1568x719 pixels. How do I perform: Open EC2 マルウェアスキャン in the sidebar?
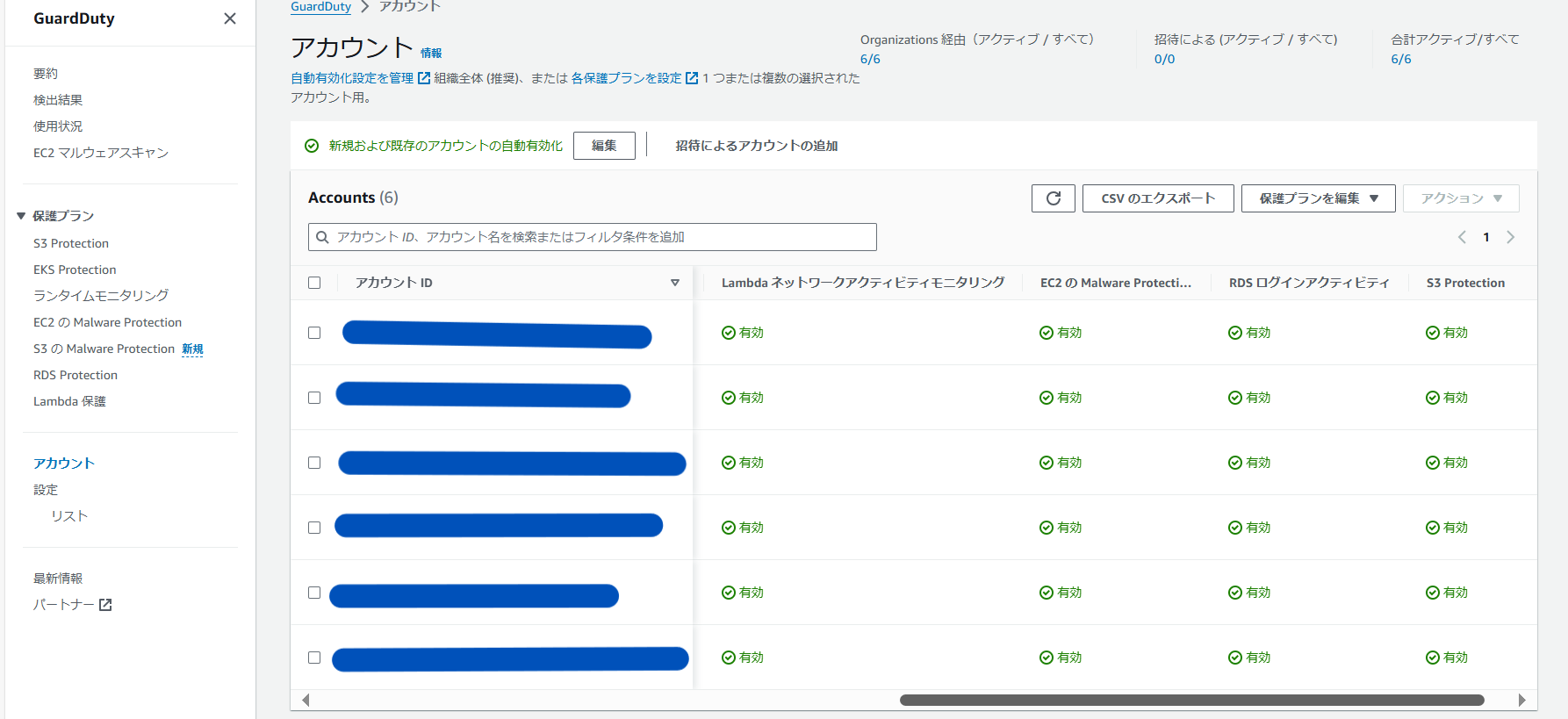(101, 153)
